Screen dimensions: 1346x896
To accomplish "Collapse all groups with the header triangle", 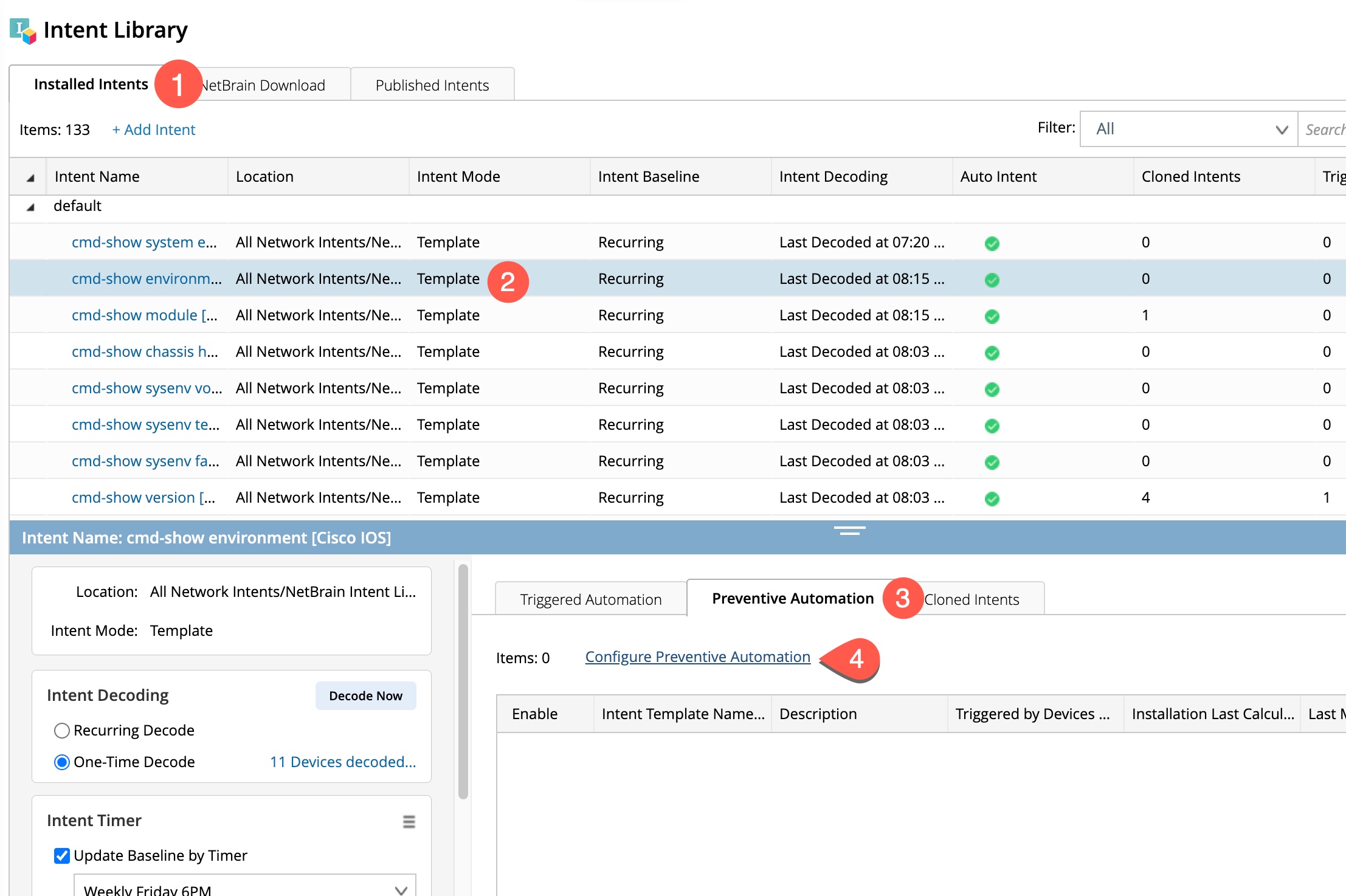I will pyautogui.click(x=30, y=177).
